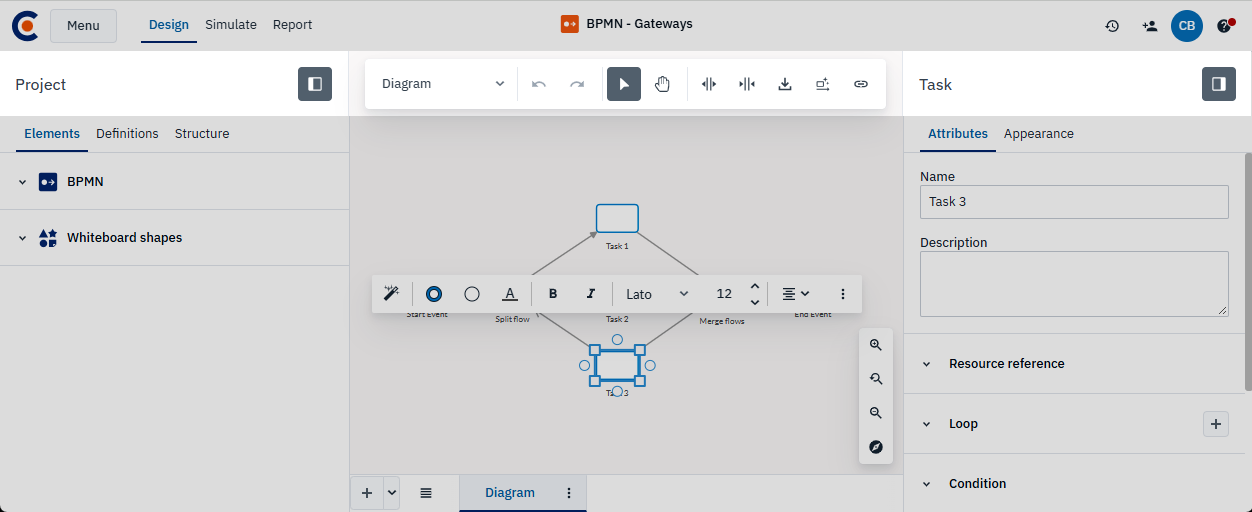Select the Diagram bottom tab
Image resolution: width=1252 pixels, height=512 pixels.
pos(510,493)
